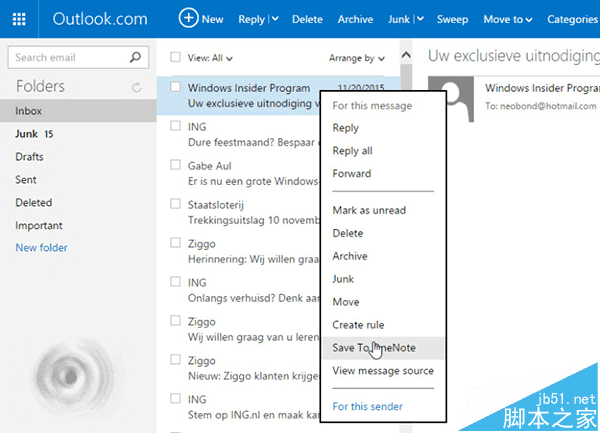The width and height of the screenshot is (600, 433).
Task: Click the New folder link
Action: point(41,248)
